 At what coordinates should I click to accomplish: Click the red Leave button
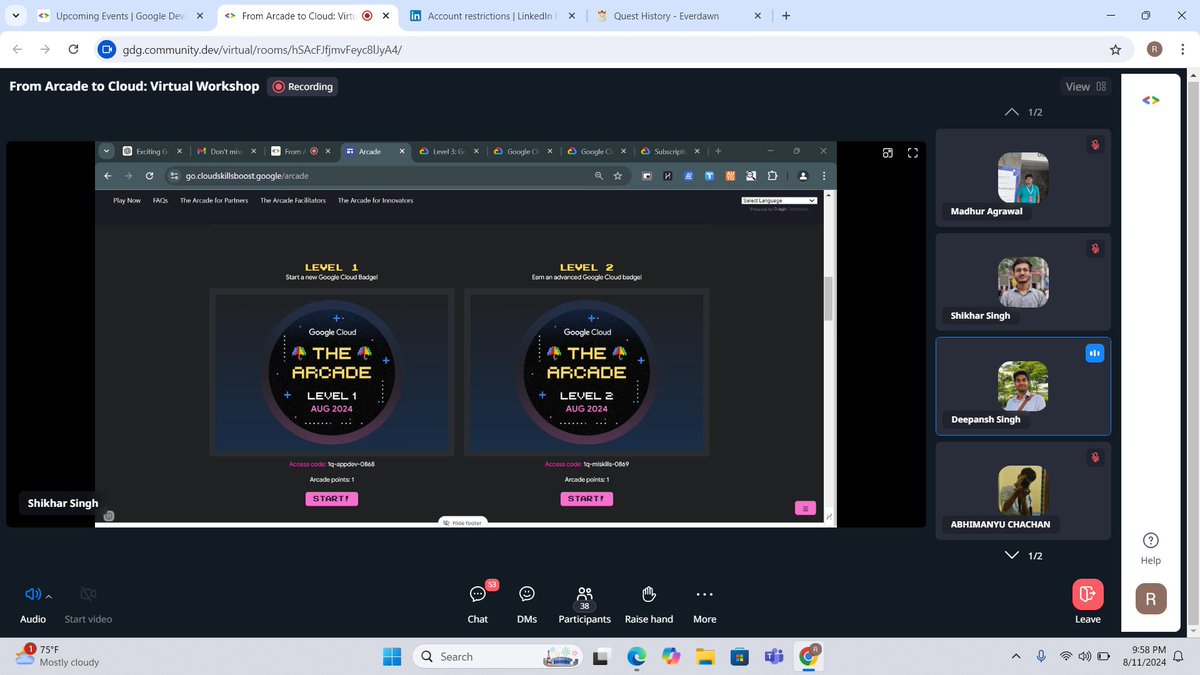(1087, 594)
